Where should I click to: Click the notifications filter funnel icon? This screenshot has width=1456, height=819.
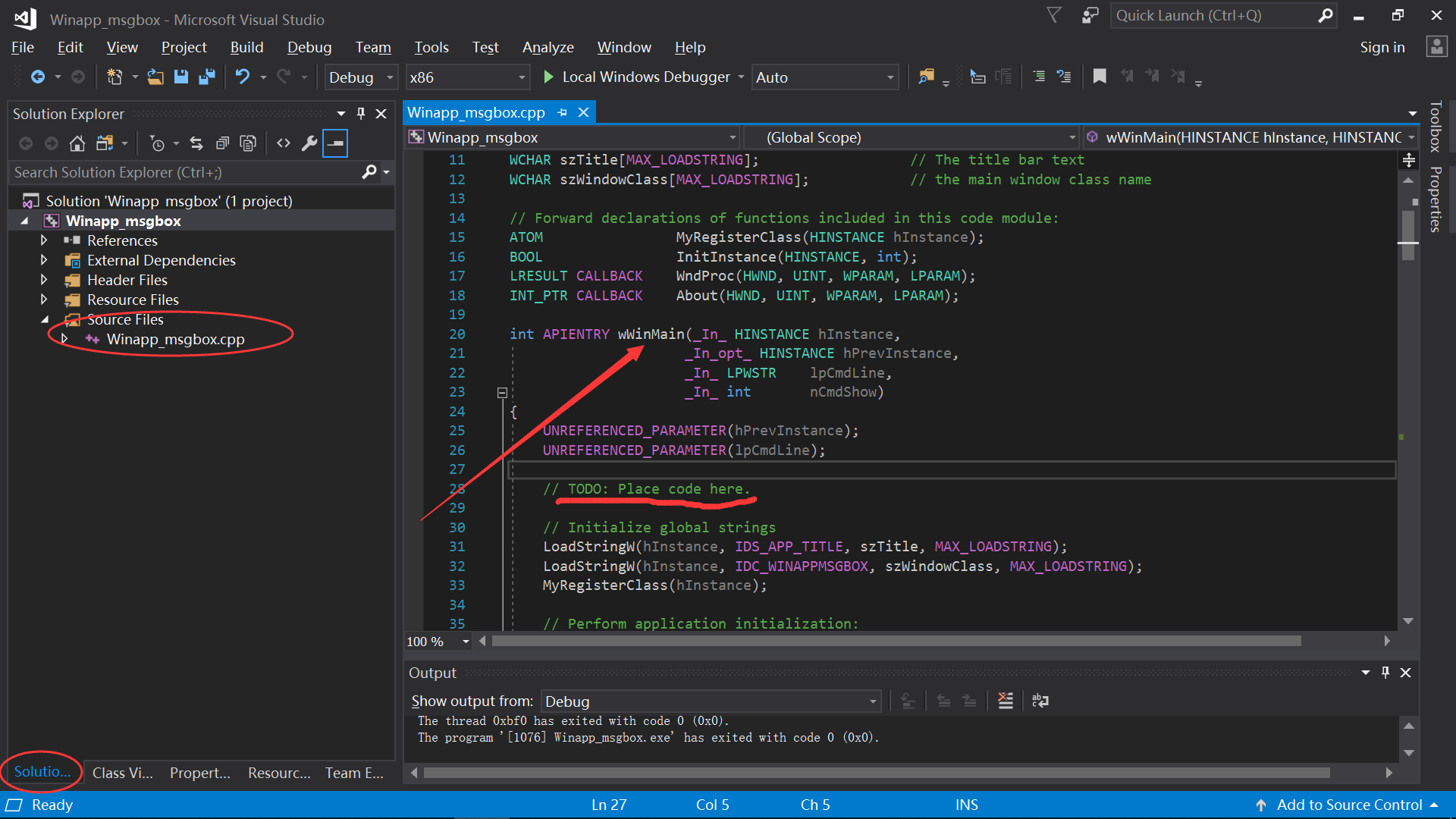[x=1054, y=15]
